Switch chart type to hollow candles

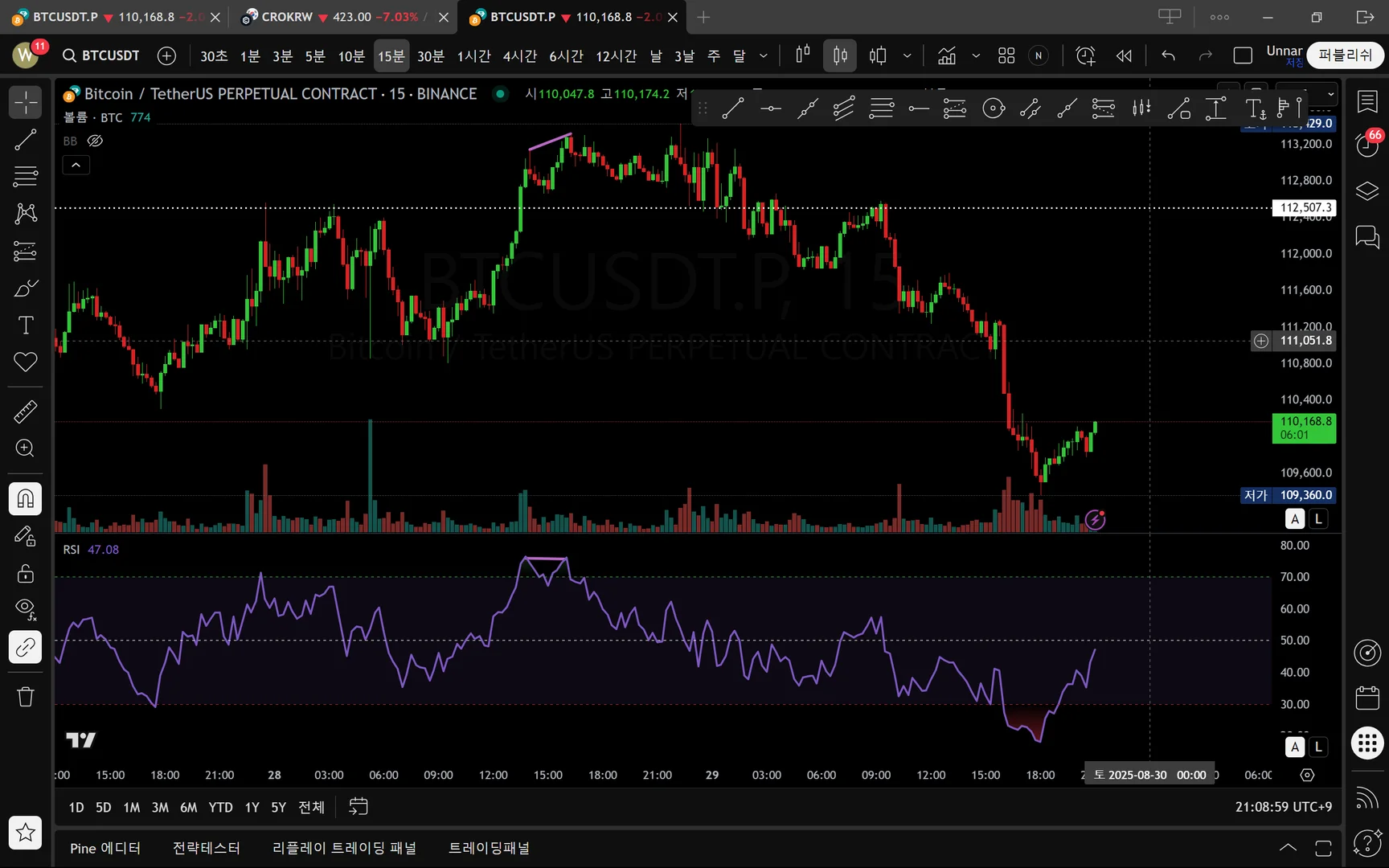point(878,55)
